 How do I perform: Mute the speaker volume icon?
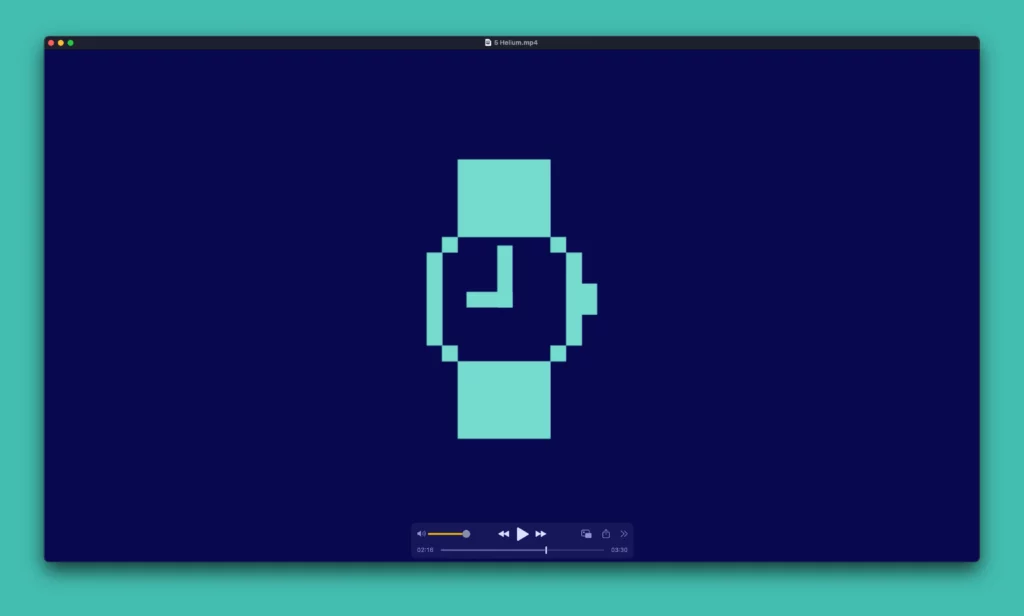(421, 534)
